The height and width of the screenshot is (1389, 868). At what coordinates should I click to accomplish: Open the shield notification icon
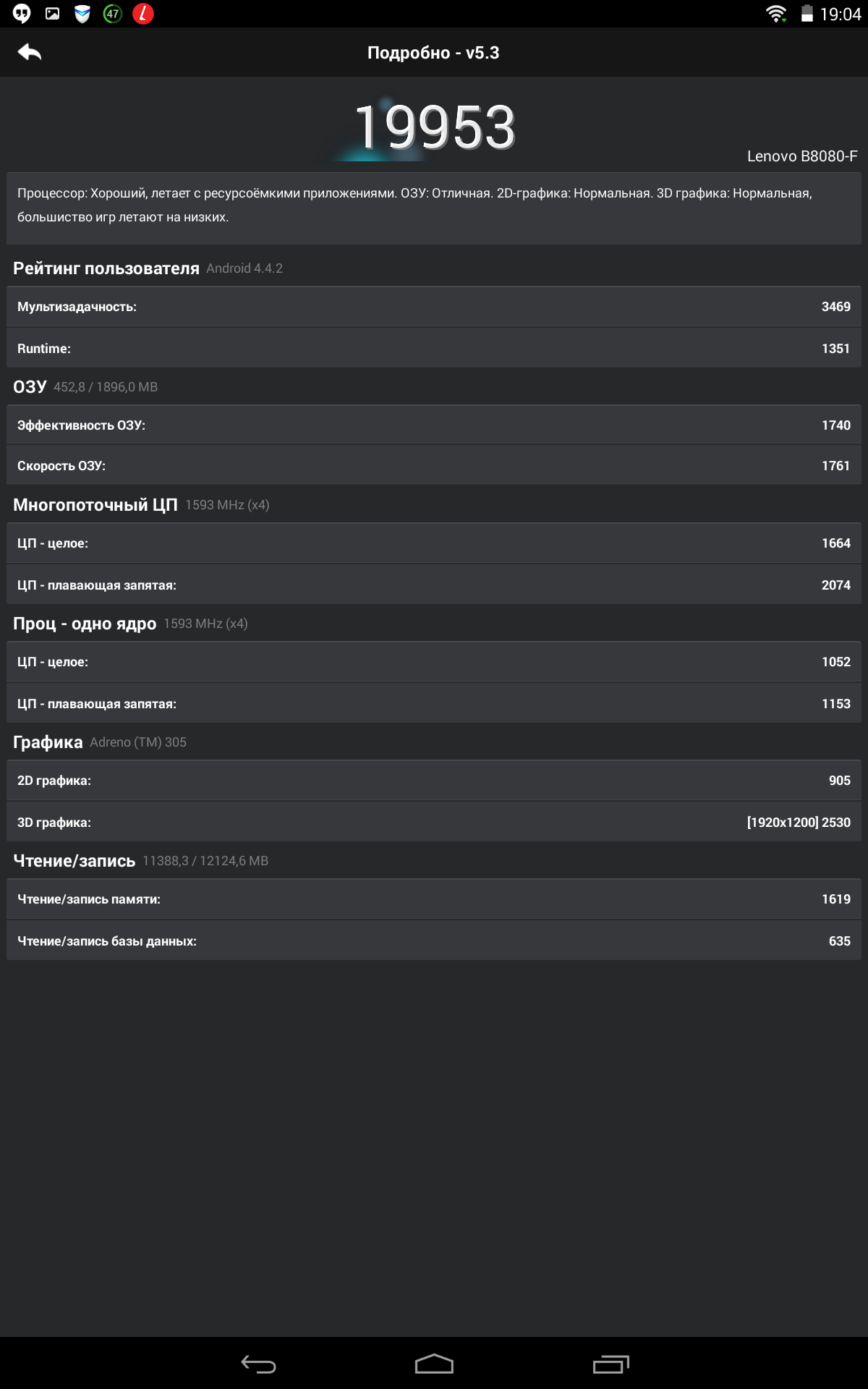(x=82, y=14)
